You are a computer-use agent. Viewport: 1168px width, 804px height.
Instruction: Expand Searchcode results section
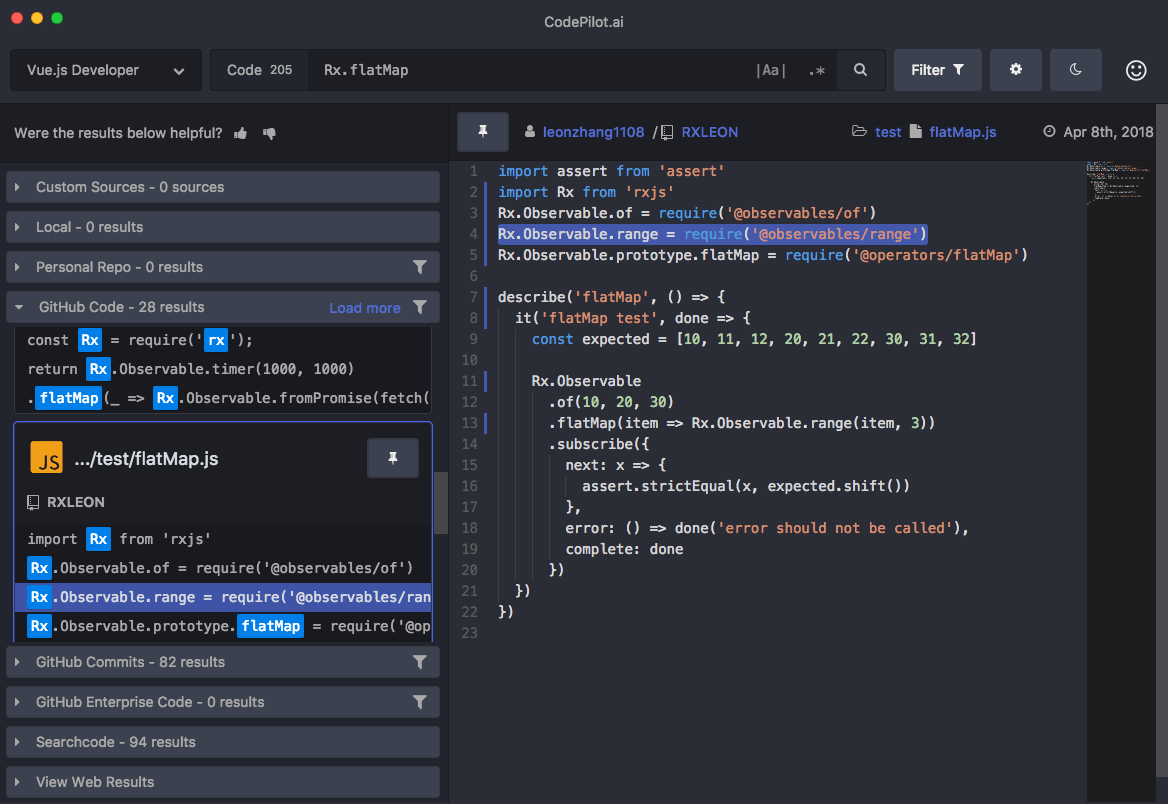pyautogui.click(x=223, y=742)
